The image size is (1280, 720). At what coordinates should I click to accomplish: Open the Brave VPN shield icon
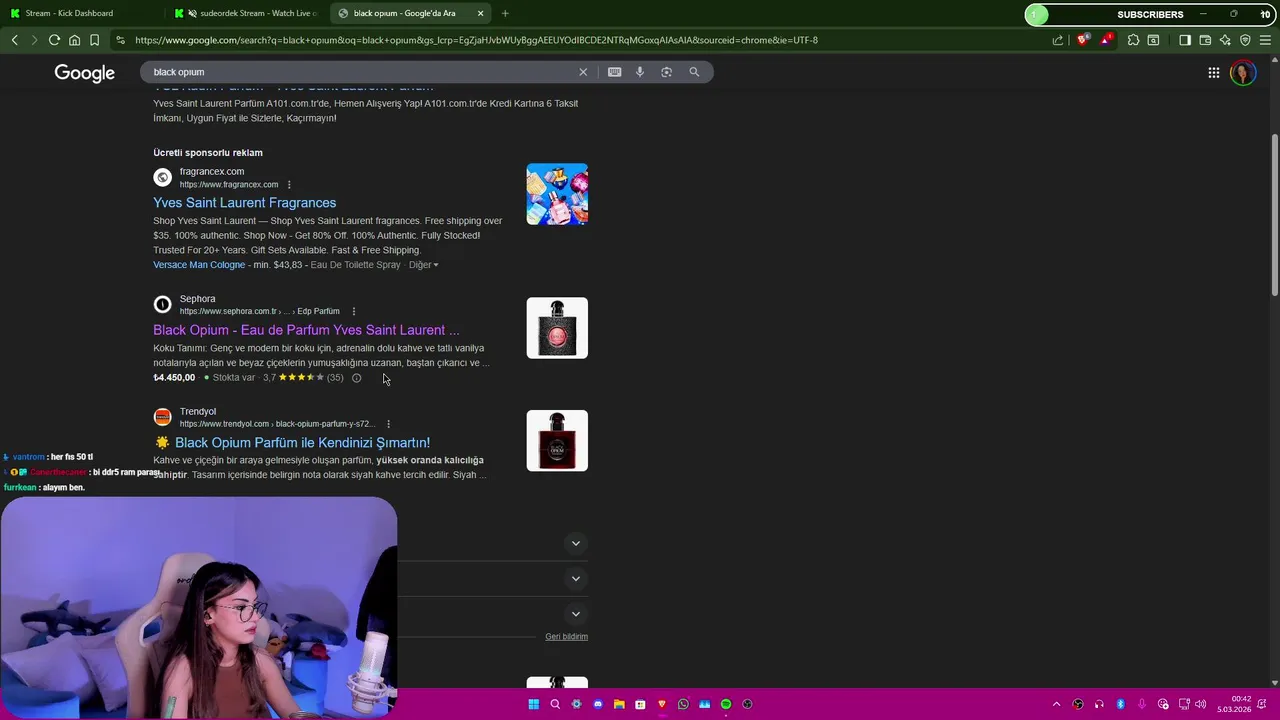(x=1245, y=40)
